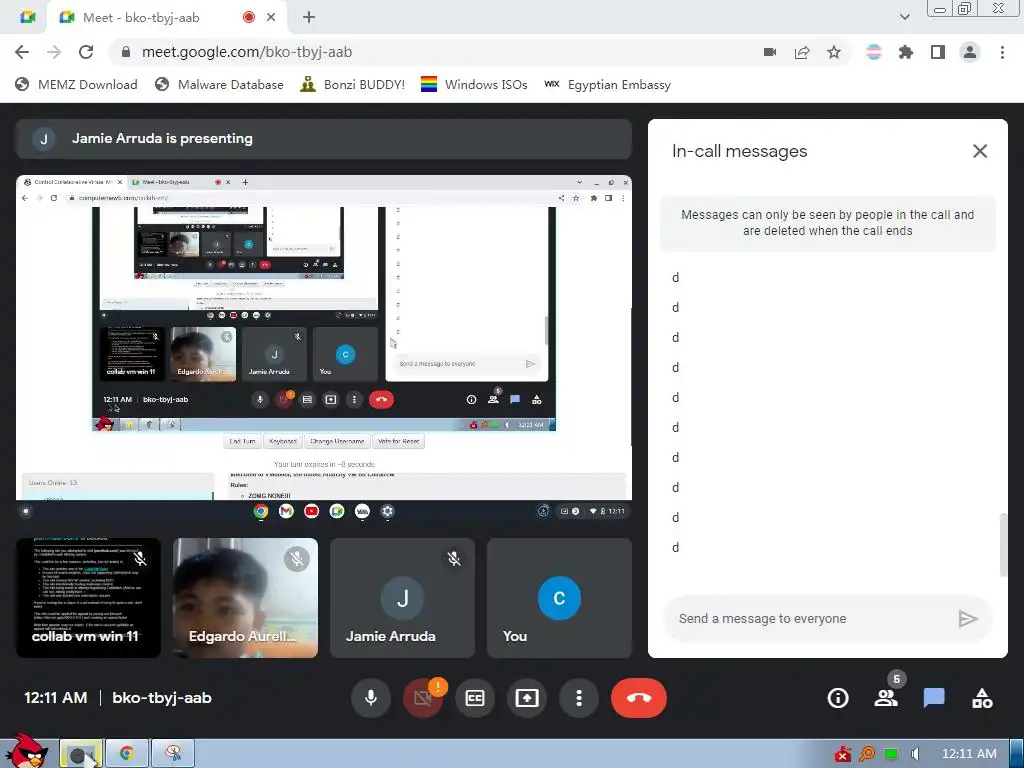
Task: Expand the tab search chevron
Action: pyautogui.click(x=904, y=18)
